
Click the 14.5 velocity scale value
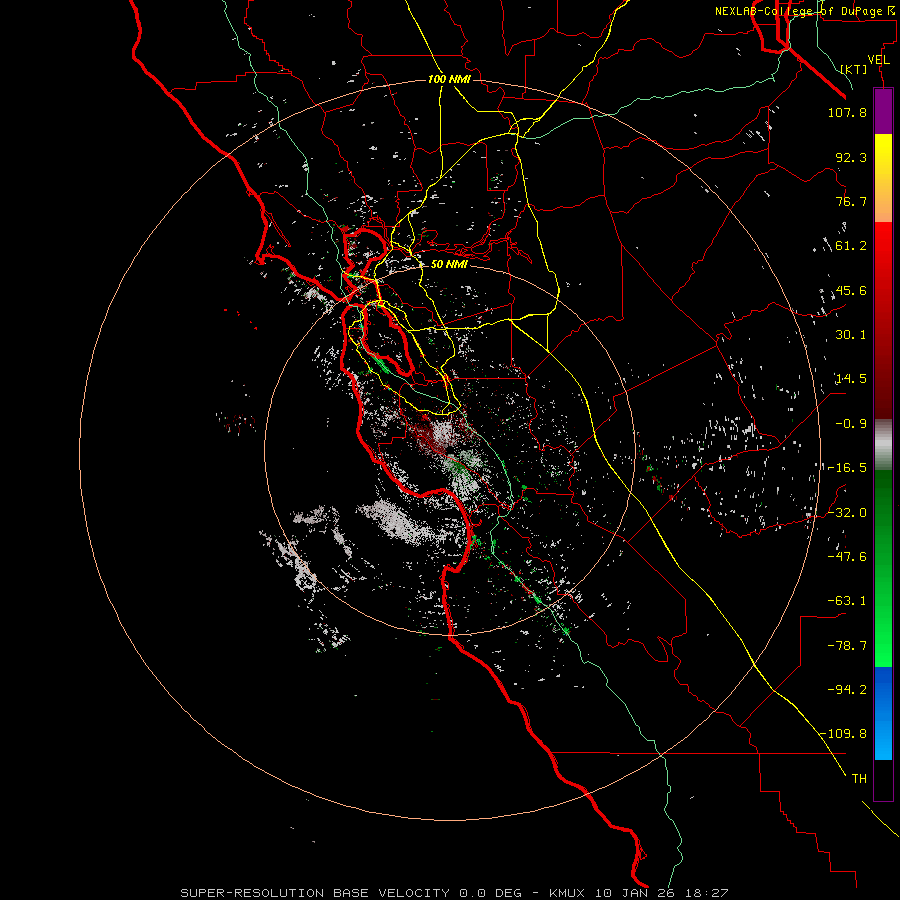click(x=851, y=379)
